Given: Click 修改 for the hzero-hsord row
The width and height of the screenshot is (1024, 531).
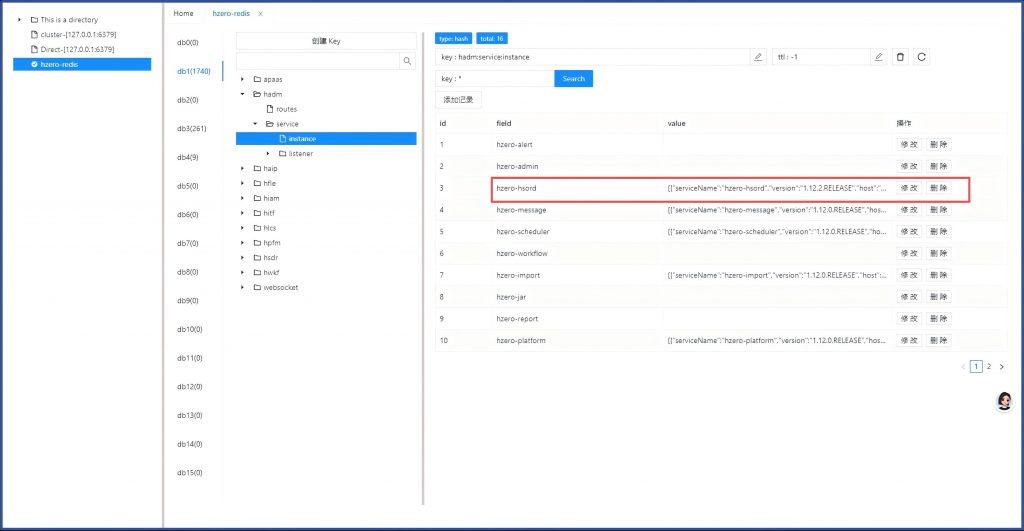Looking at the screenshot, I should pyautogui.click(x=908, y=188).
